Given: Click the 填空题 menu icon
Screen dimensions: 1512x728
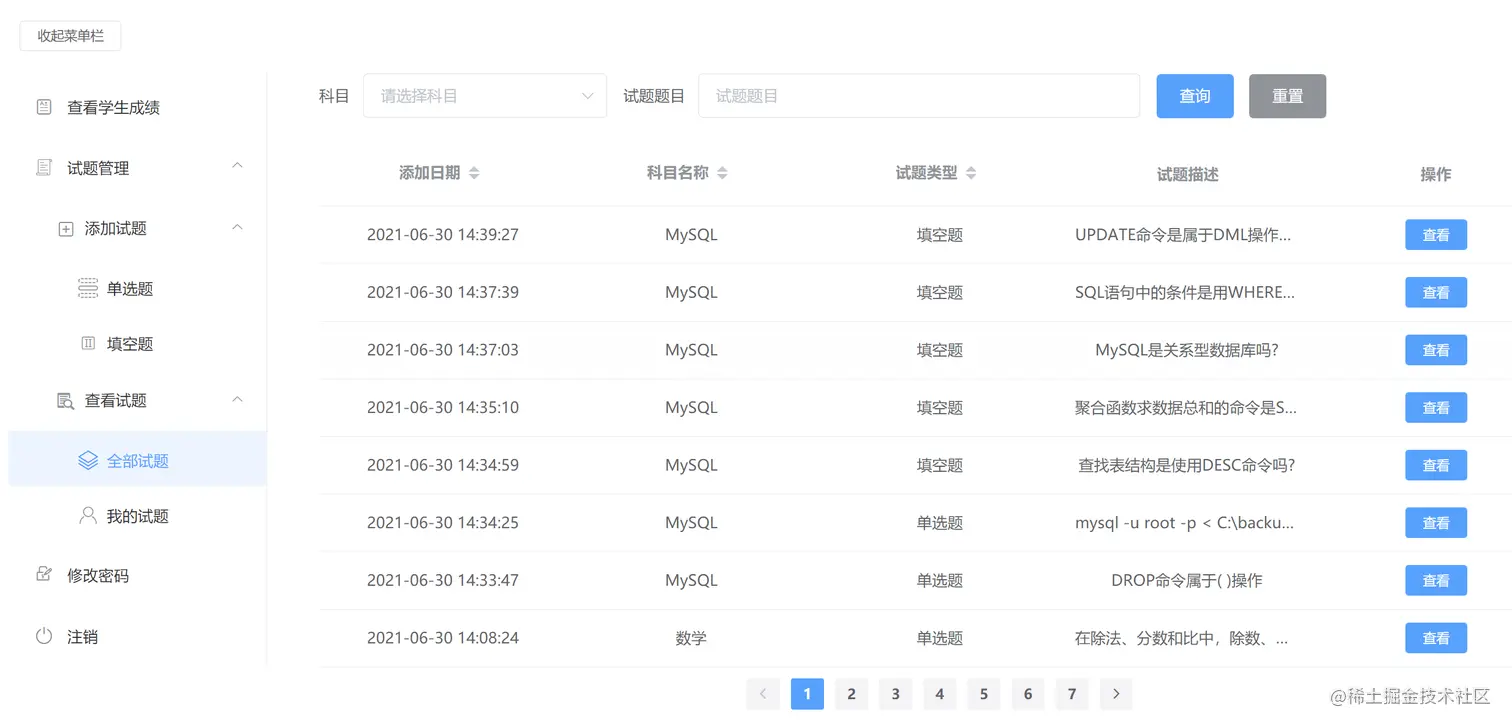Looking at the screenshot, I should point(88,344).
